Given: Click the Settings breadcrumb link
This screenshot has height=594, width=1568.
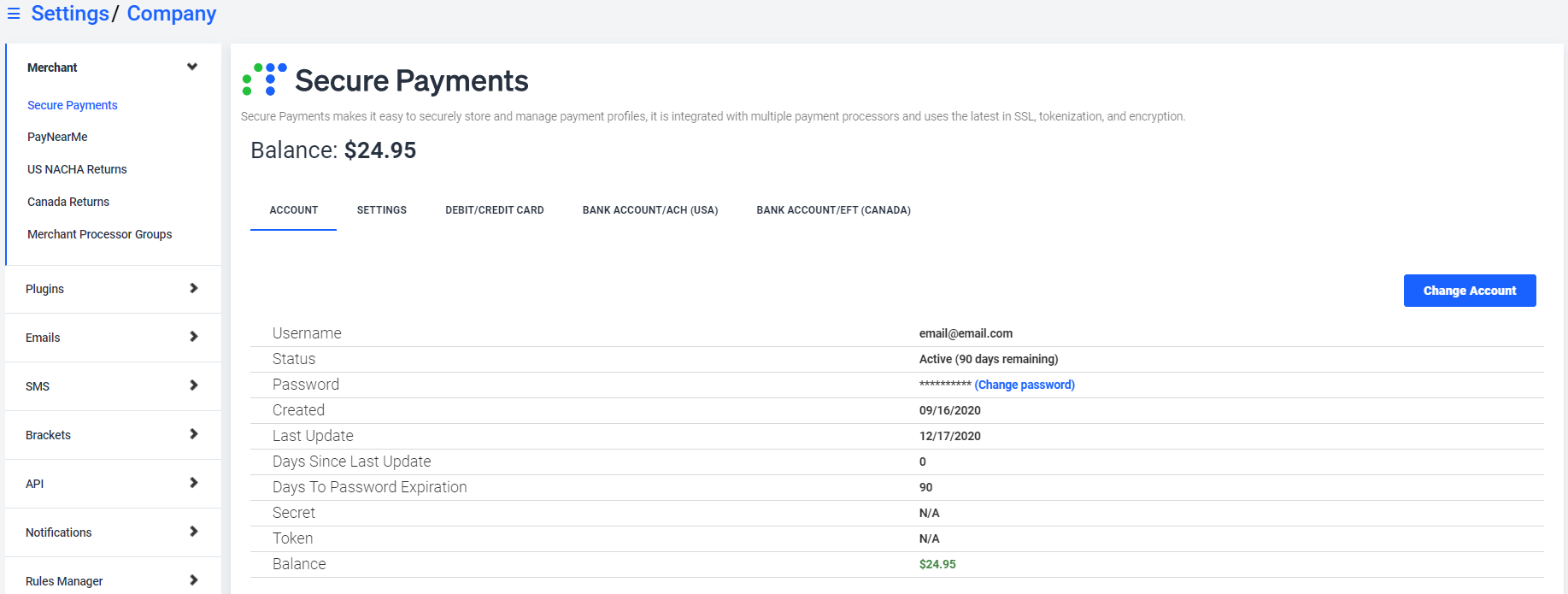Looking at the screenshot, I should (70, 14).
